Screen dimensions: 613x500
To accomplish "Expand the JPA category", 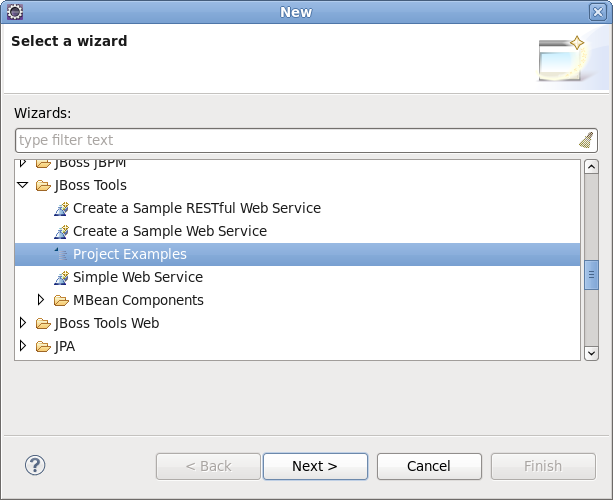I will (x=23, y=346).
